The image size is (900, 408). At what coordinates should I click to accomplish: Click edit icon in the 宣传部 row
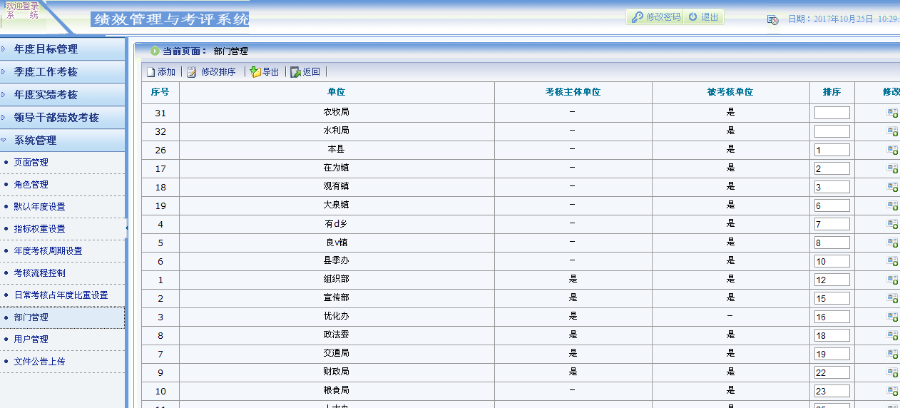point(892,298)
